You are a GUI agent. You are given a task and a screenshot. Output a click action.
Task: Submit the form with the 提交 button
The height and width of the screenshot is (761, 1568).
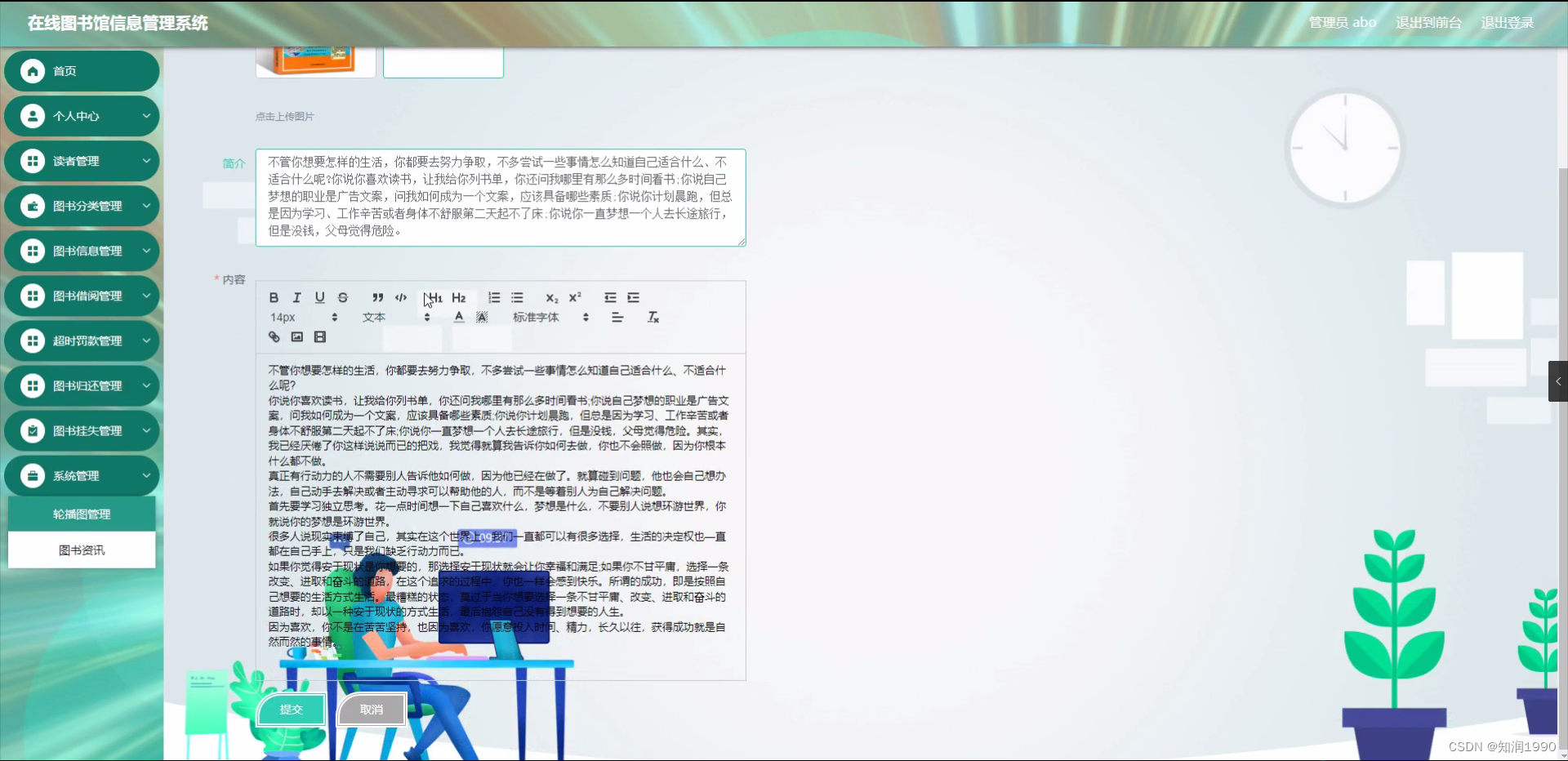tap(291, 710)
